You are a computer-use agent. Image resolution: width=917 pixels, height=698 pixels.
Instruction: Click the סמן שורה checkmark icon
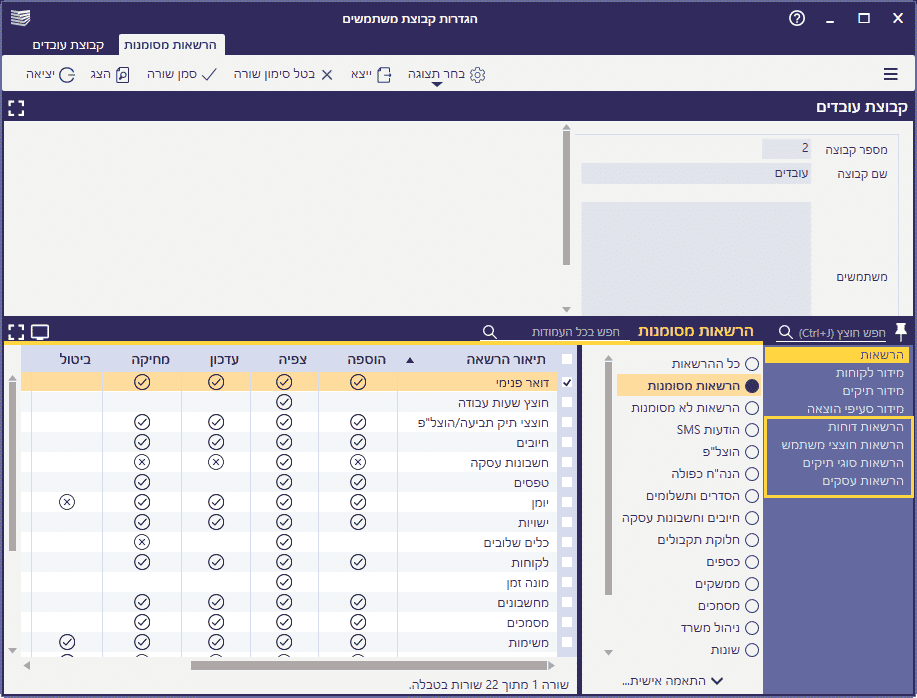[x=209, y=74]
